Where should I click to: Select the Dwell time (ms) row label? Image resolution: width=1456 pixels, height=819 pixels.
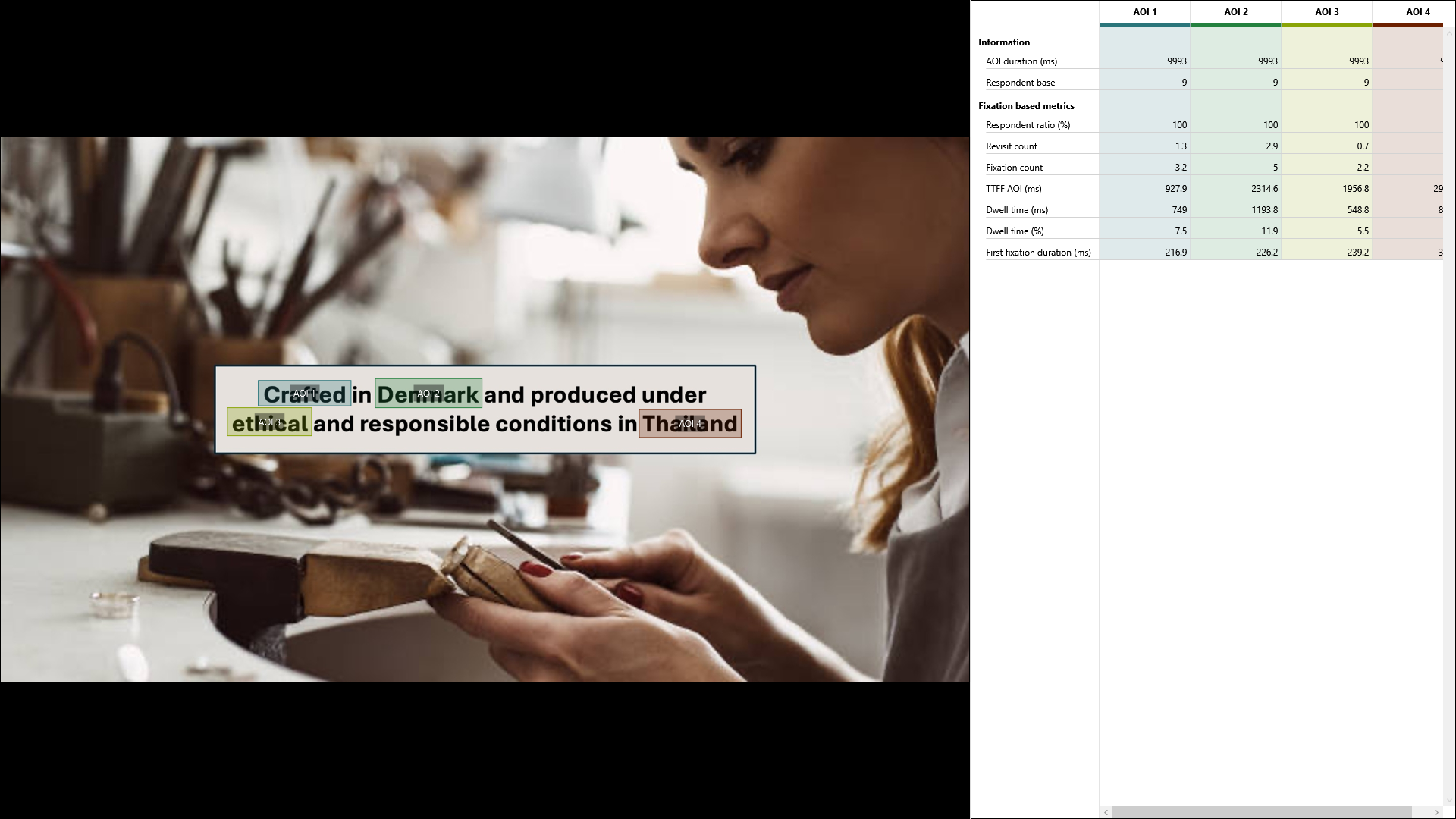click(x=1017, y=210)
